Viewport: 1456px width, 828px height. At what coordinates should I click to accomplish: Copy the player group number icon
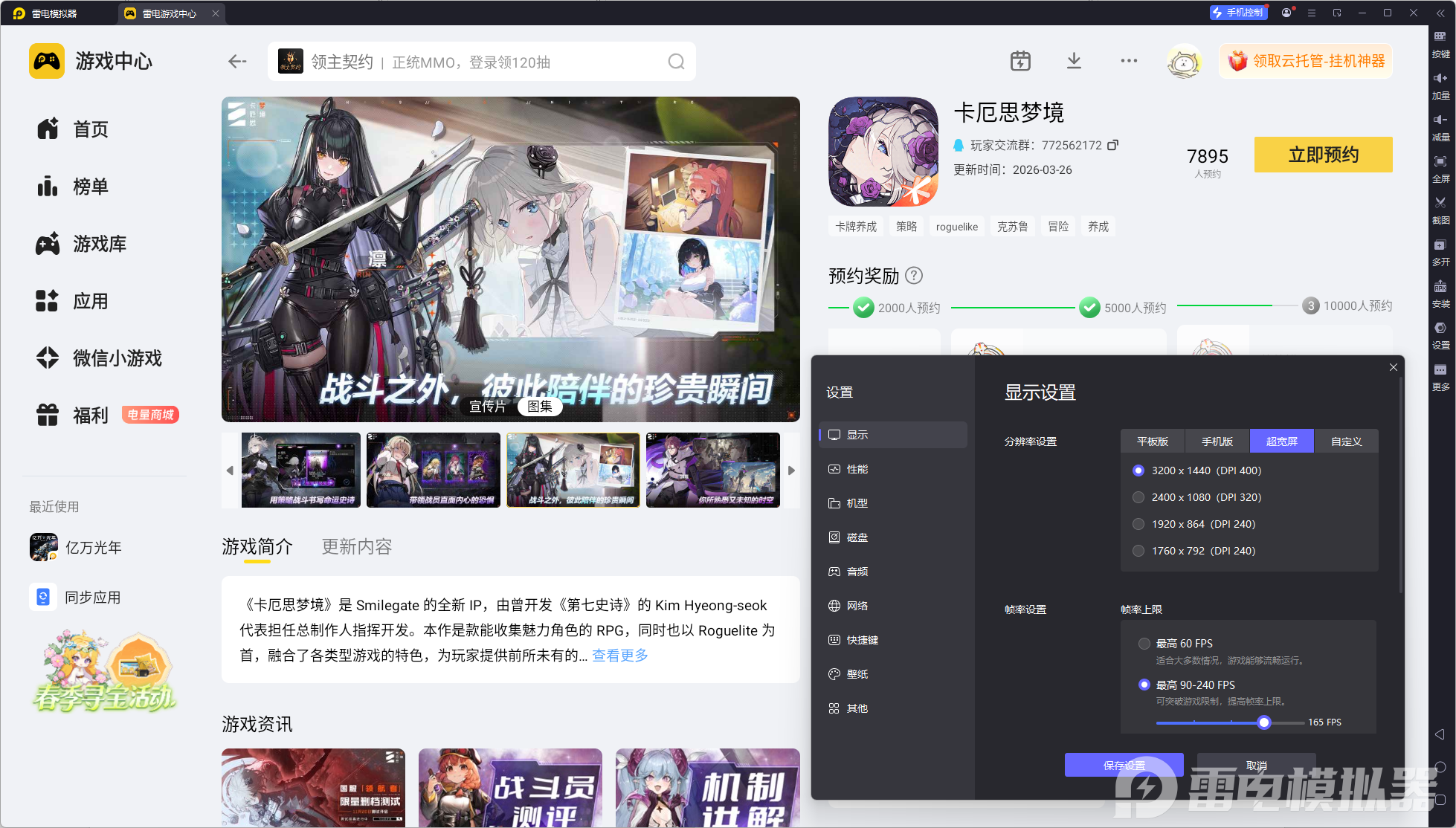click(1113, 145)
